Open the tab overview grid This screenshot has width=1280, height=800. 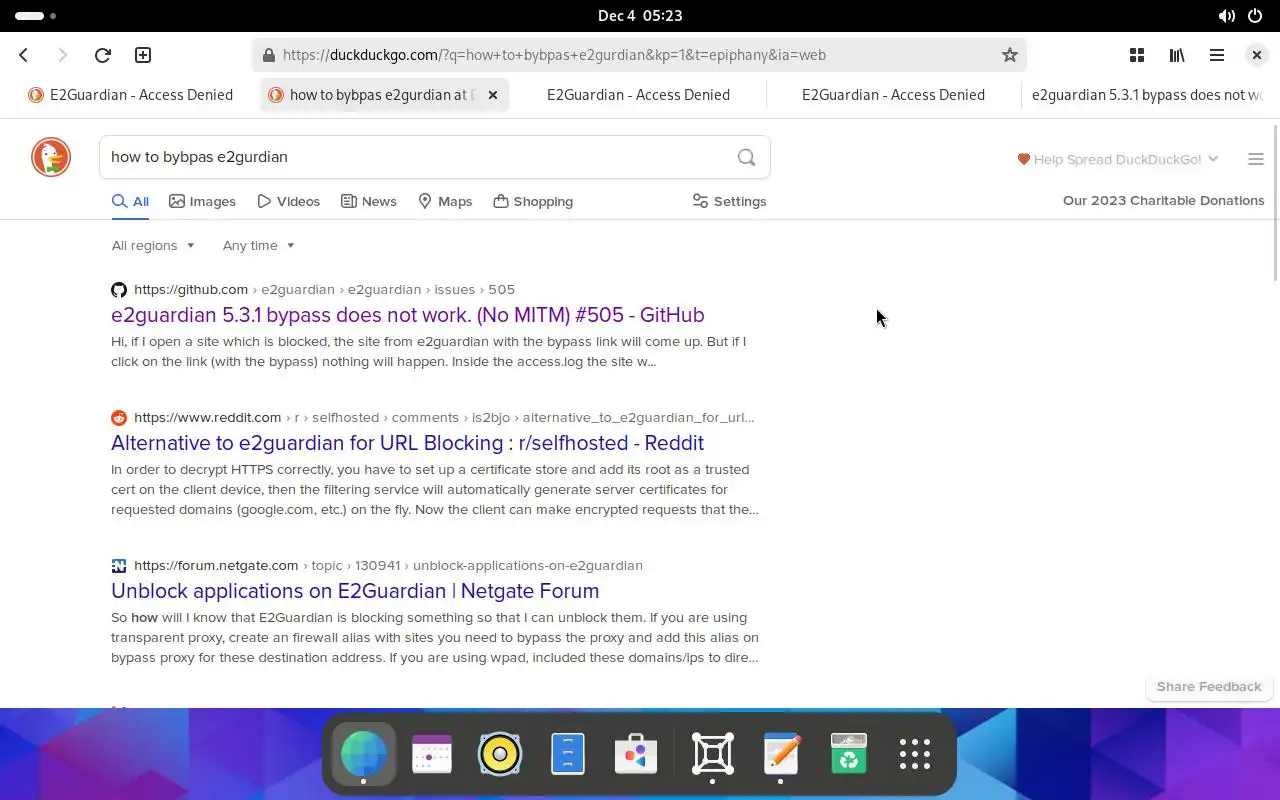(1137, 55)
